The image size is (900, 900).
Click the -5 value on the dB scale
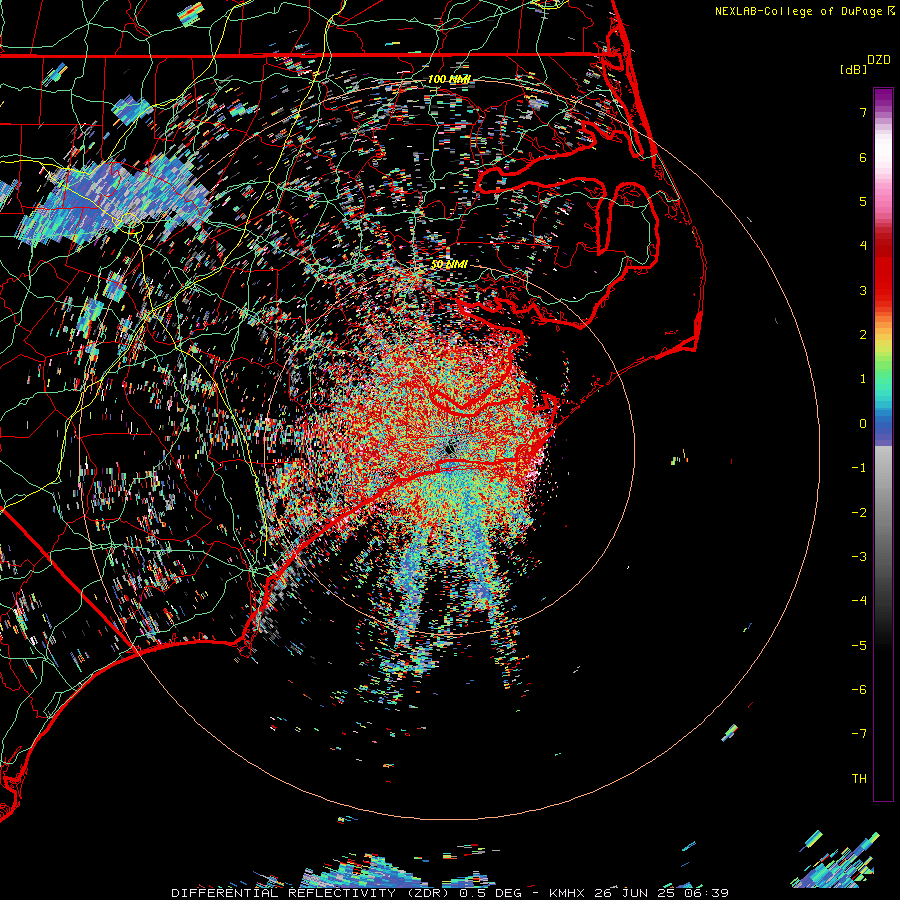click(x=859, y=646)
